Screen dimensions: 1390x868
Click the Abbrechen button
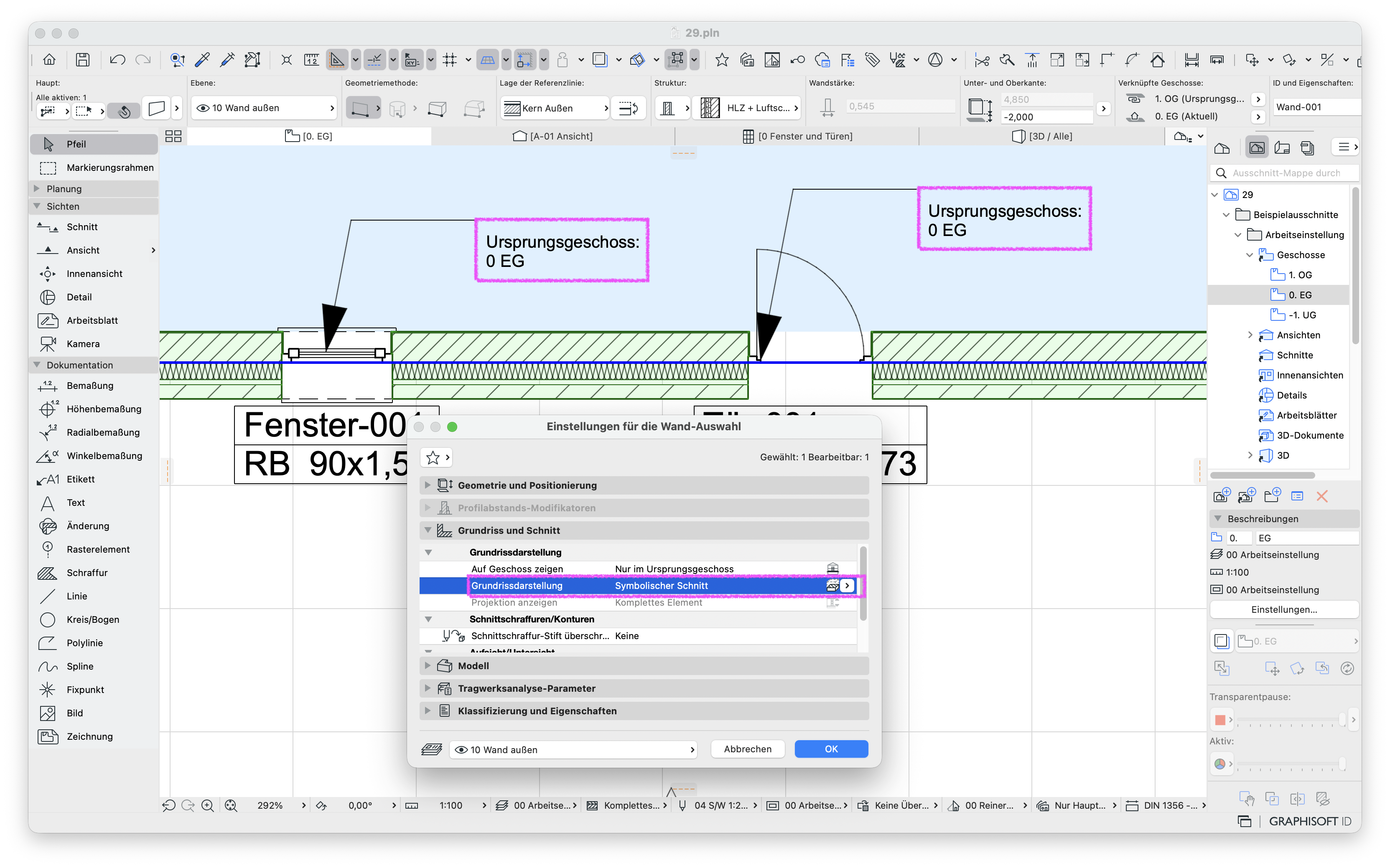click(x=747, y=749)
